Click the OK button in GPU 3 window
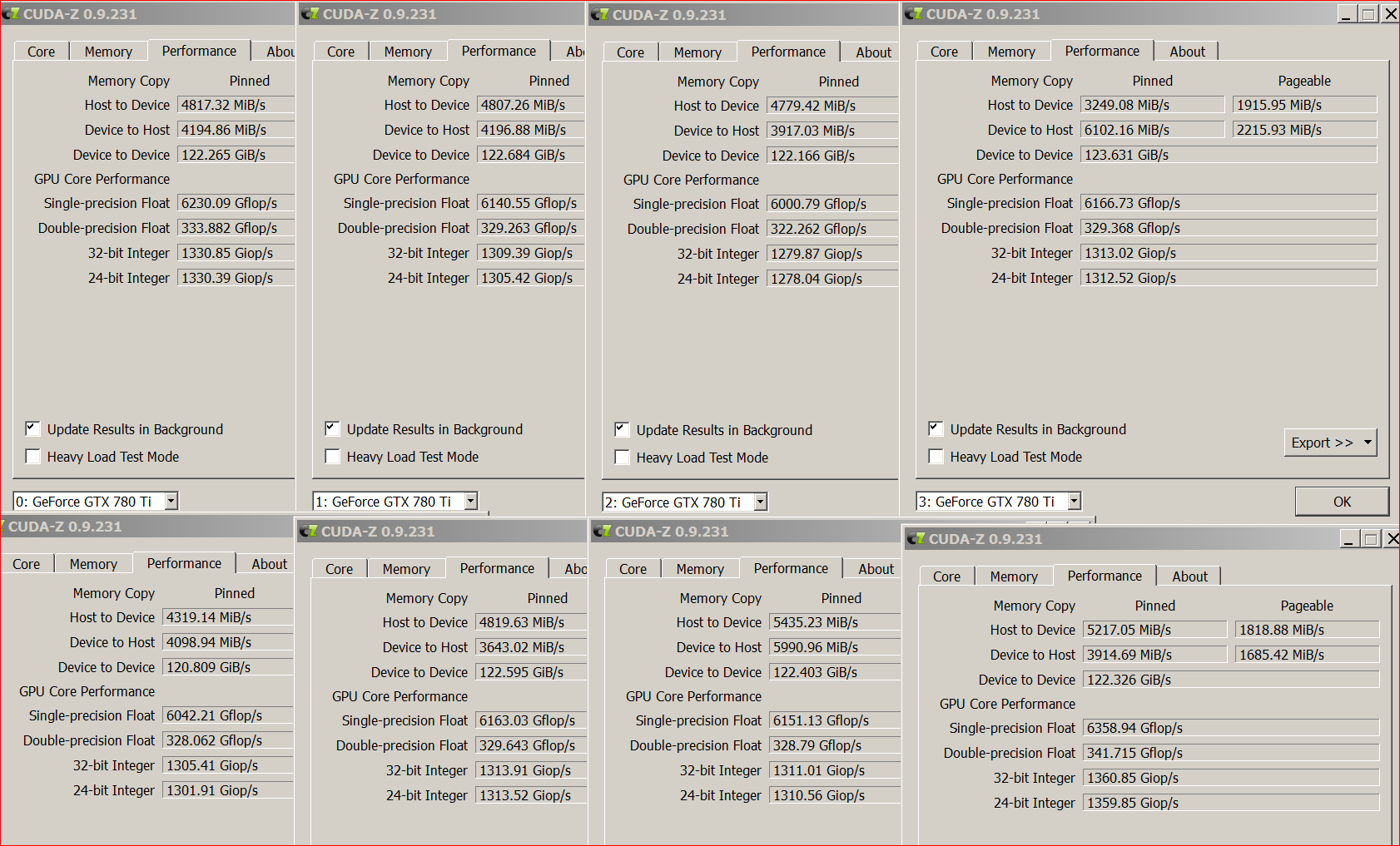Image resolution: width=1400 pixels, height=846 pixels. (x=1342, y=502)
